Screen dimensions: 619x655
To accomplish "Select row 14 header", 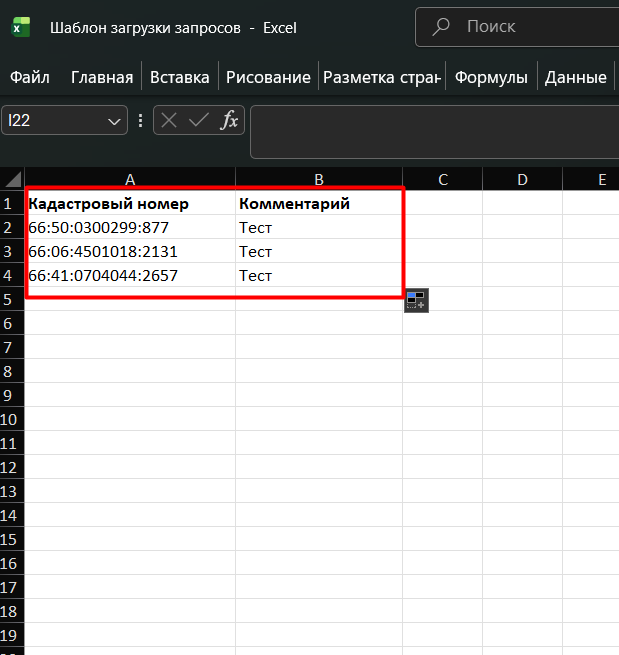I will point(12,515).
